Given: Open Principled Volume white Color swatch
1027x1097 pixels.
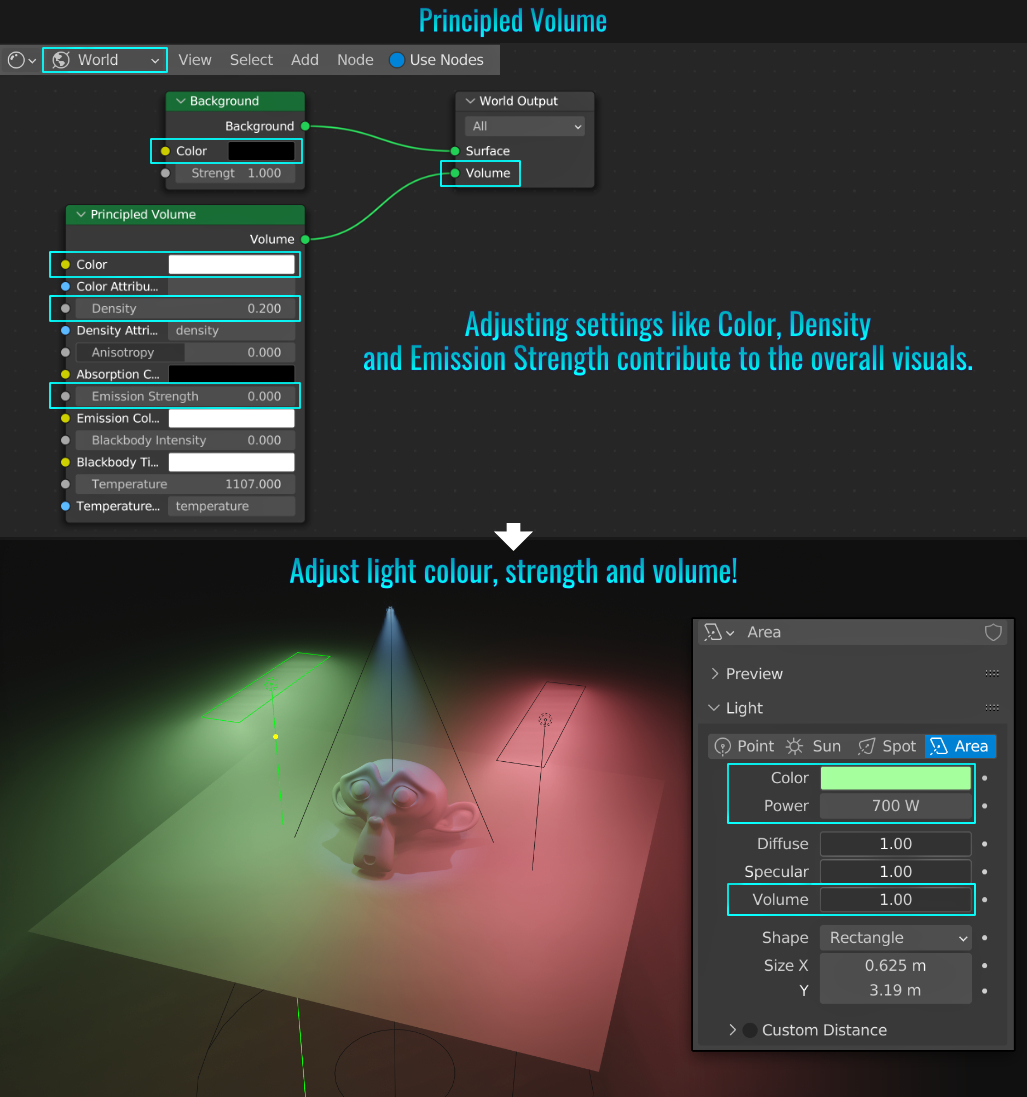Looking at the screenshot, I should (x=232, y=264).
